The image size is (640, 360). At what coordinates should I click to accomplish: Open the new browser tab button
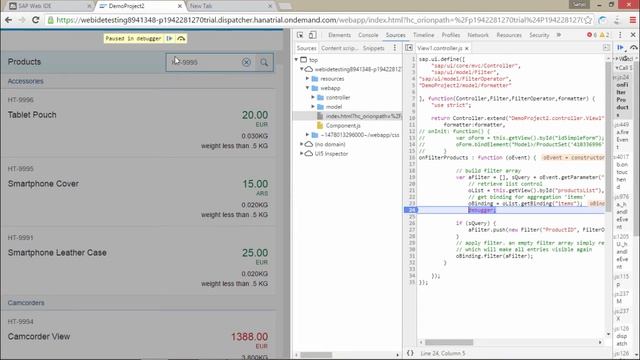(284, 6)
